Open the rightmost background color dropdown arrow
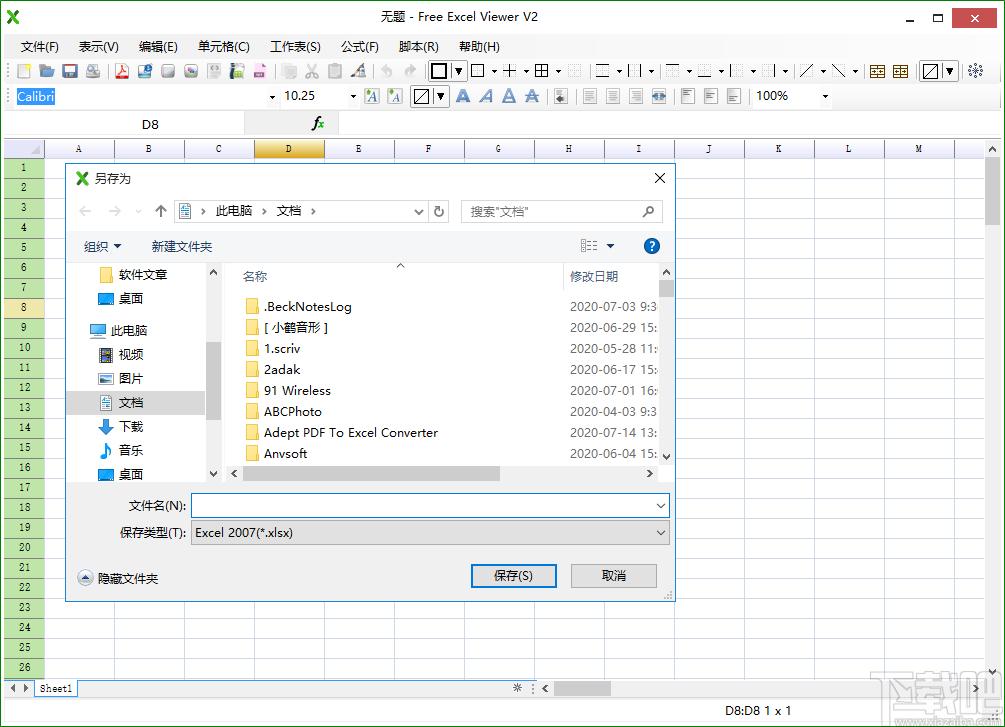This screenshot has height=727, width=1005. [x=949, y=71]
